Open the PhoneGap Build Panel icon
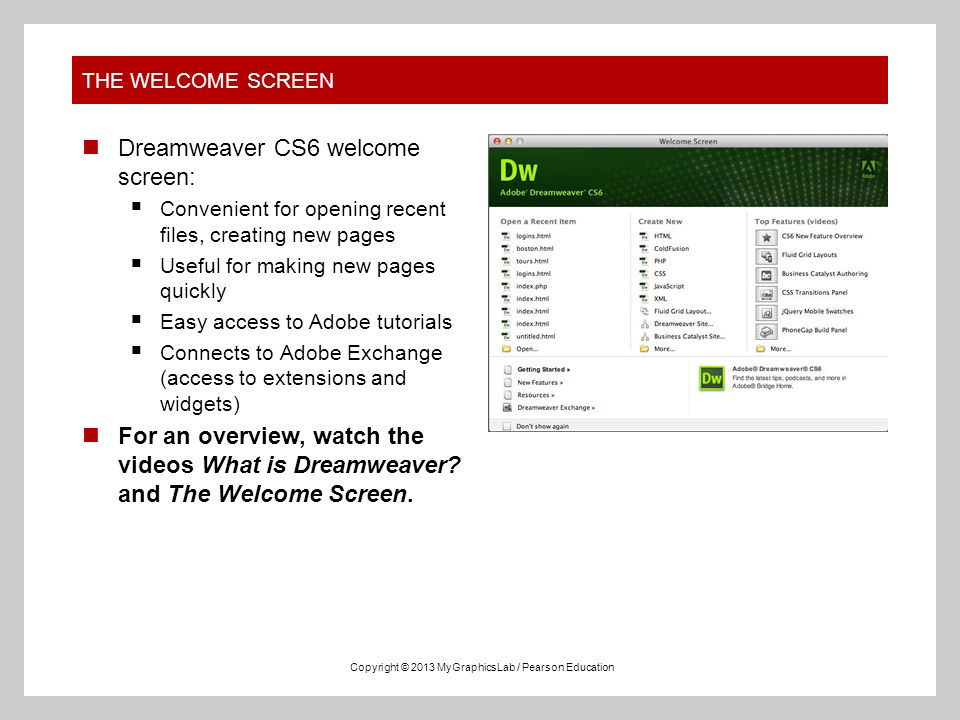The height and width of the screenshot is (720, 960). [766, 331]
